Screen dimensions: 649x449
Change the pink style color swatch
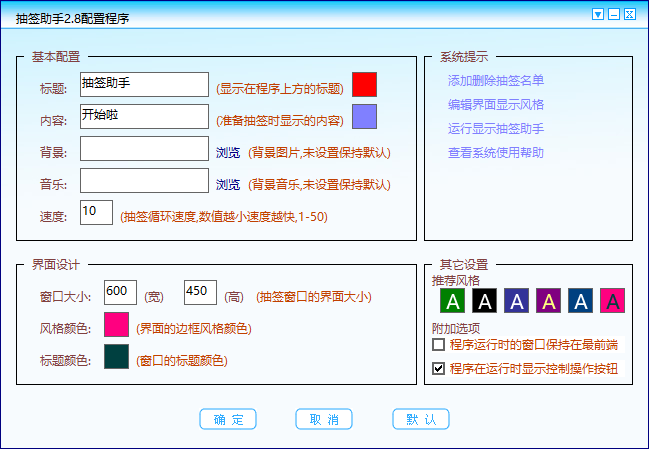pos(116,324)
